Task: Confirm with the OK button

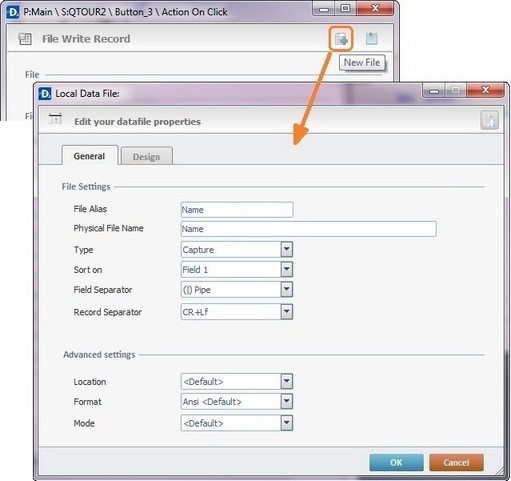Action: [x=396, y=462]
